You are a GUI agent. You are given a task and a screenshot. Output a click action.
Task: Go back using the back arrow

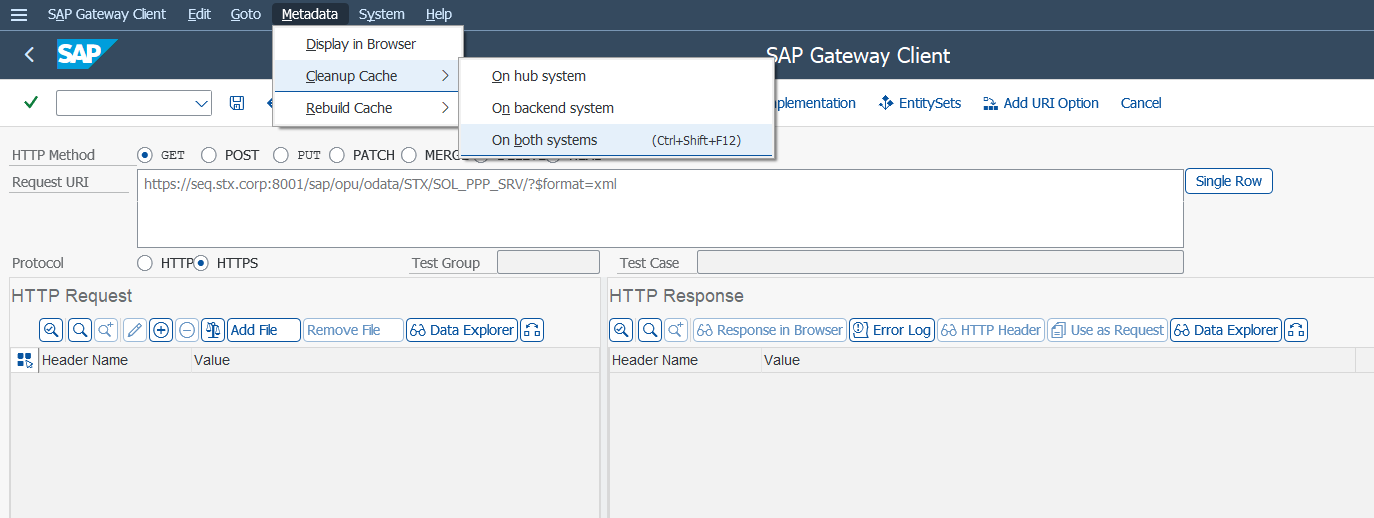click(29, 55)
